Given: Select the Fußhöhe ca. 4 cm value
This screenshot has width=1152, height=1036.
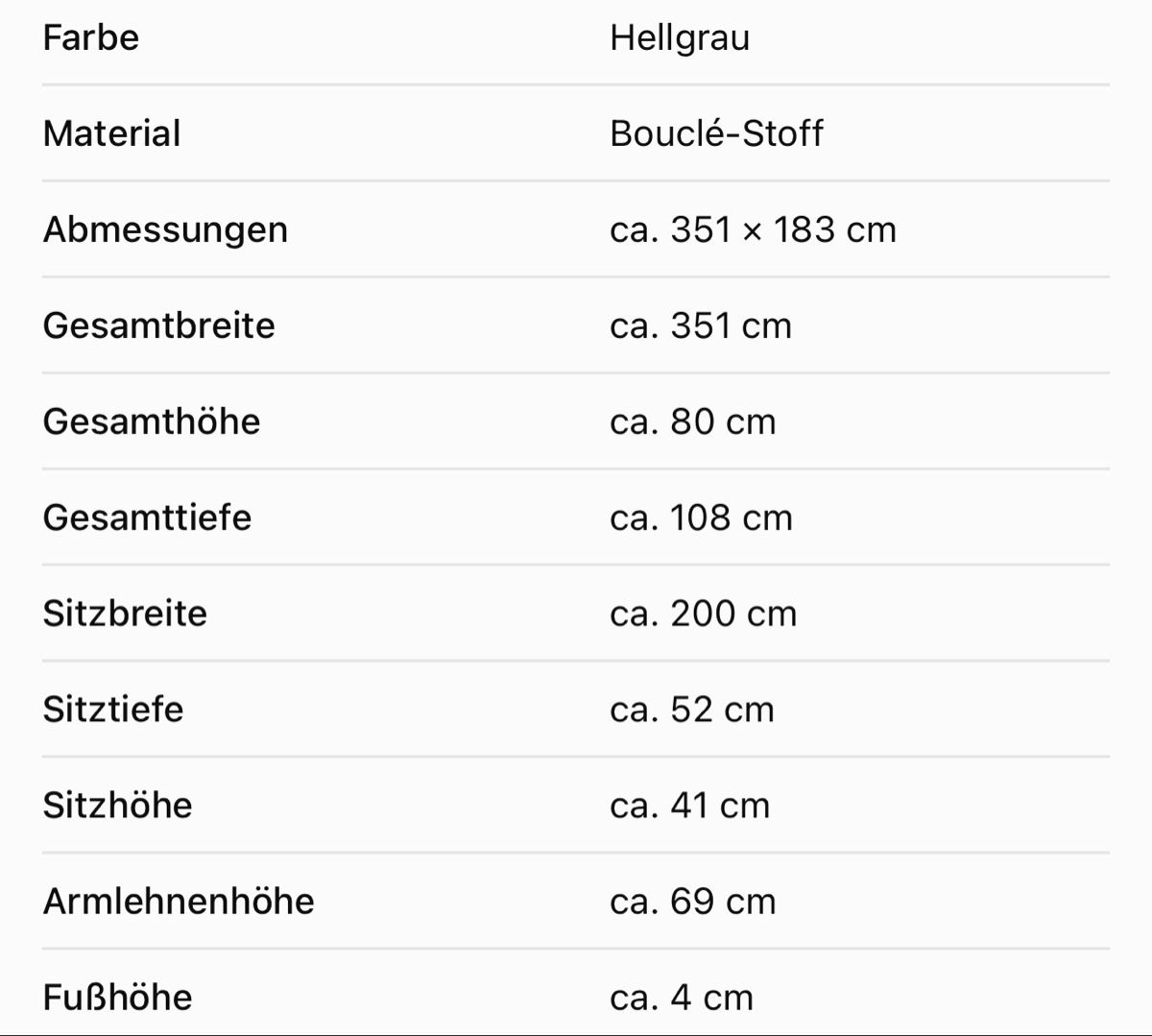Looking at the screenshot, I should 682,998.
